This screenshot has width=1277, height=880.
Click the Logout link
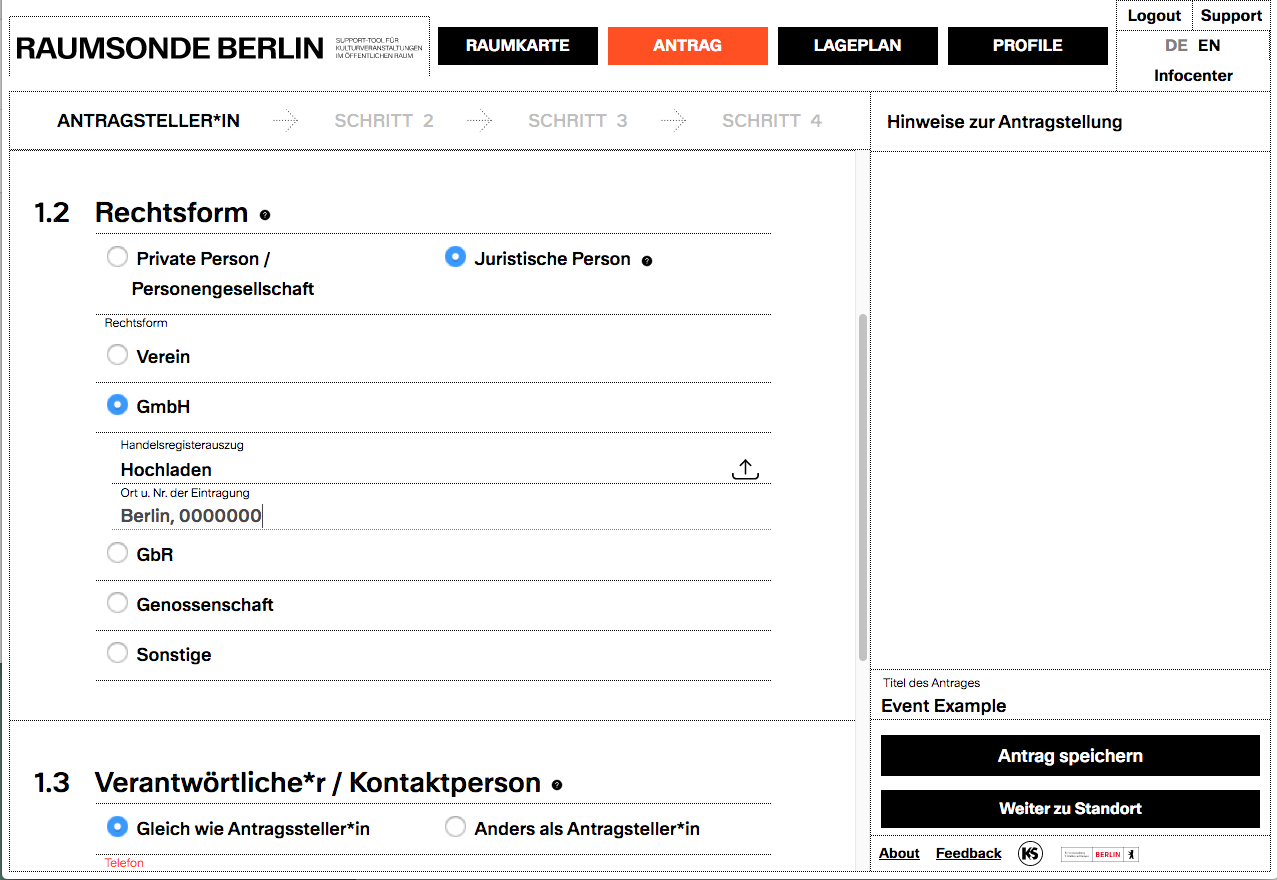click(x=1154, y=16)
